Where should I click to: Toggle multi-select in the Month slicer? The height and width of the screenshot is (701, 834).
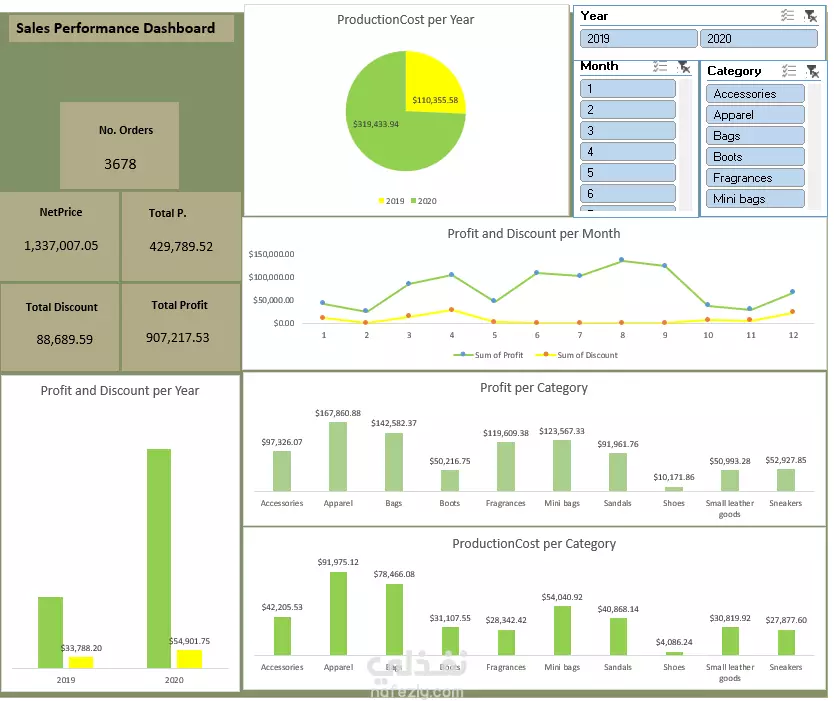660,66
